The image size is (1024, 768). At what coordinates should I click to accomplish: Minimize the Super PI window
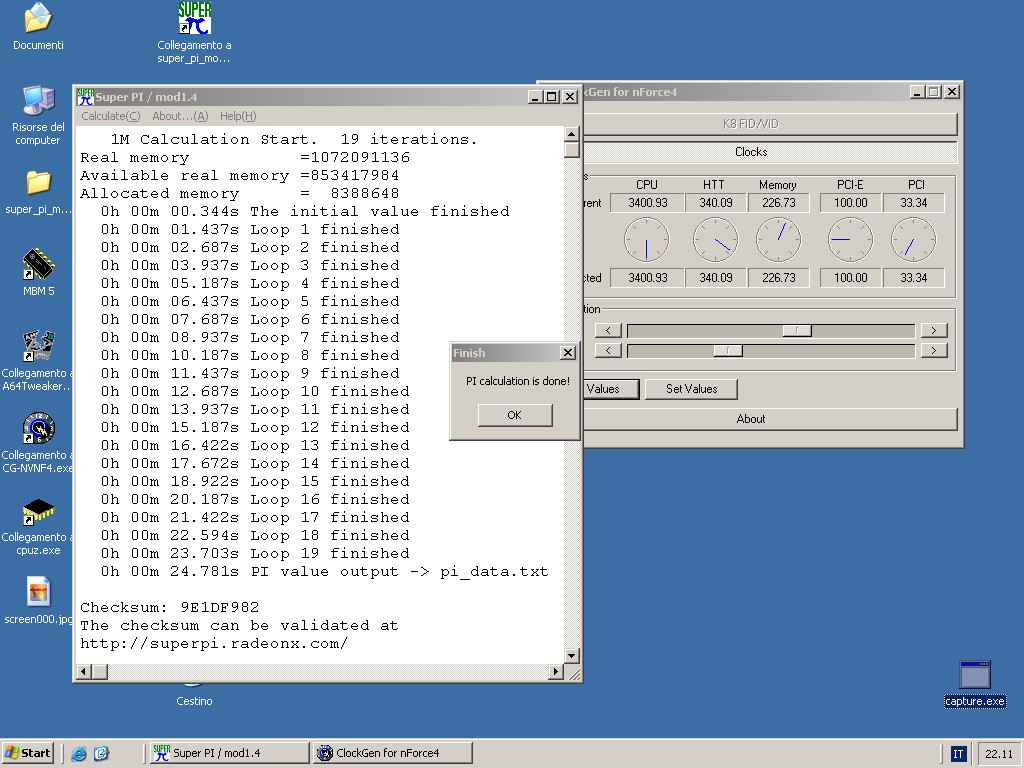[x=535, y=97]
